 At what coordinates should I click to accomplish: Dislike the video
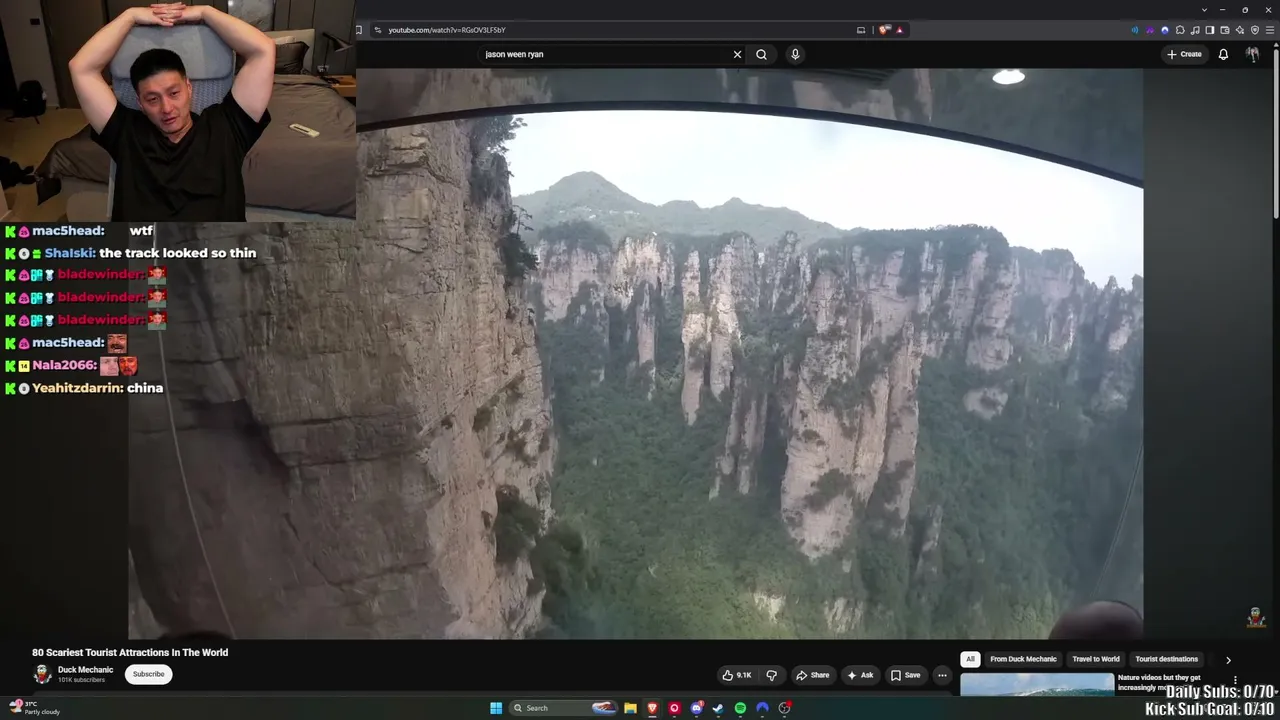(x=771, y=675)
